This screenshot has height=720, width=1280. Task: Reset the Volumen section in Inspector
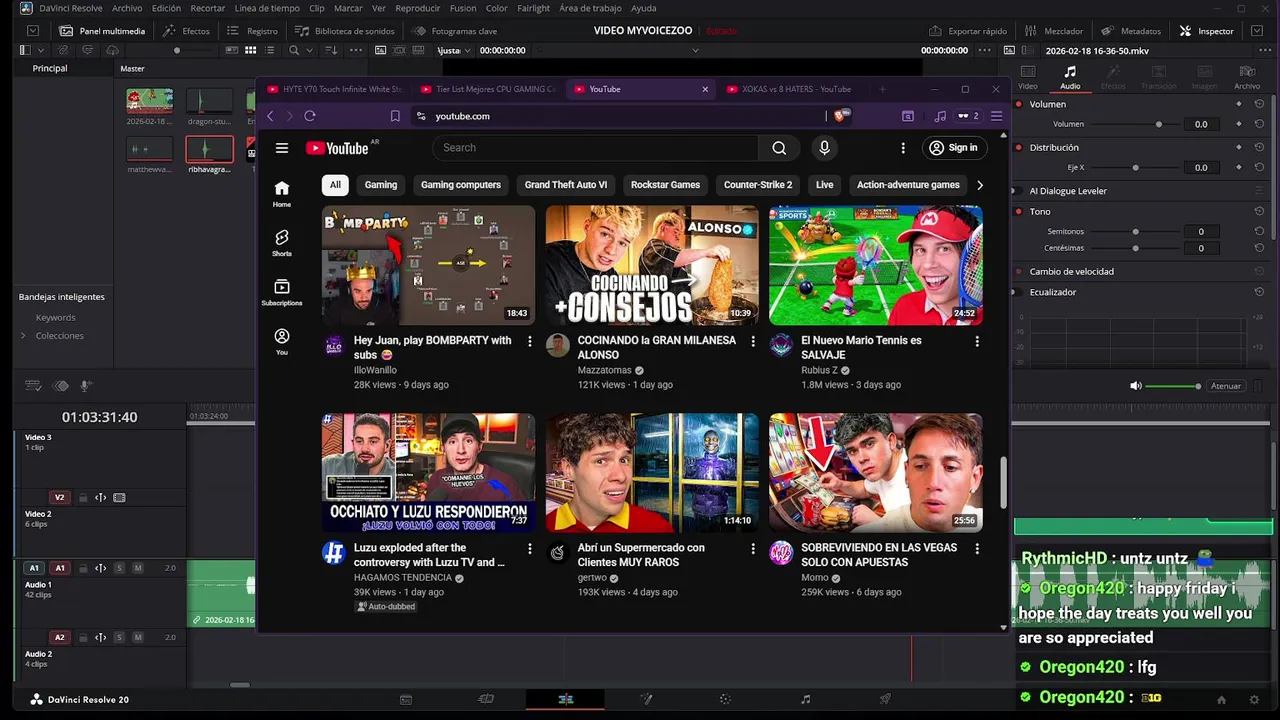(1259, 104)
